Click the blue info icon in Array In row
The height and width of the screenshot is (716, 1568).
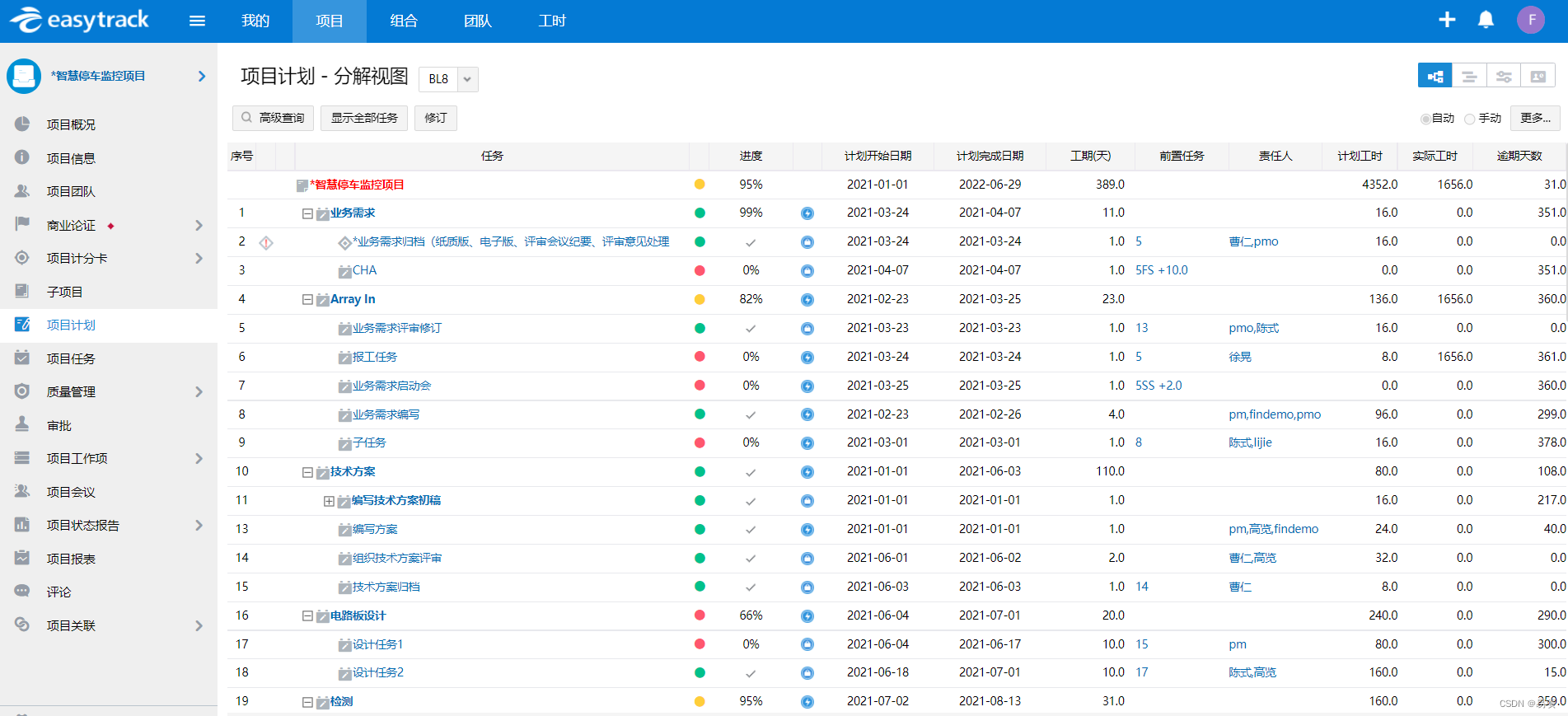click(807, 300)
